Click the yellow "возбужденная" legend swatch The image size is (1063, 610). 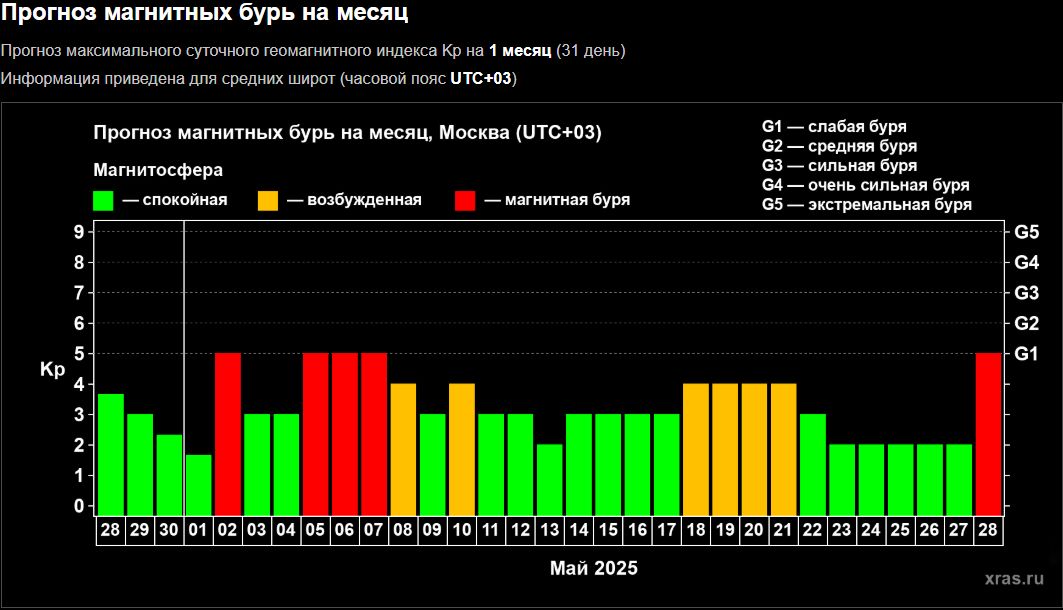(268, 200)
